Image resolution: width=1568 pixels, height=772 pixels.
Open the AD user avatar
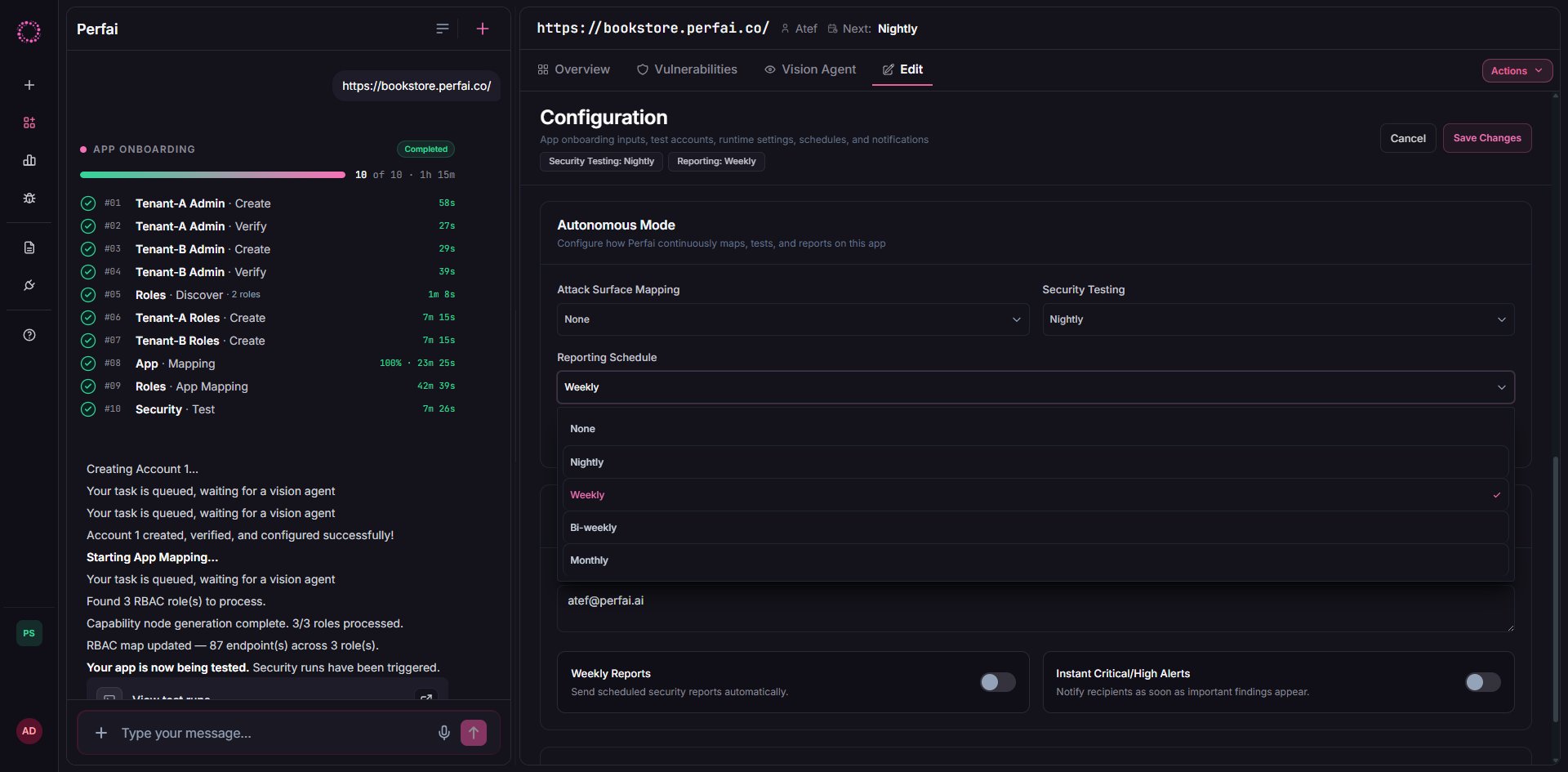[29, 731]
